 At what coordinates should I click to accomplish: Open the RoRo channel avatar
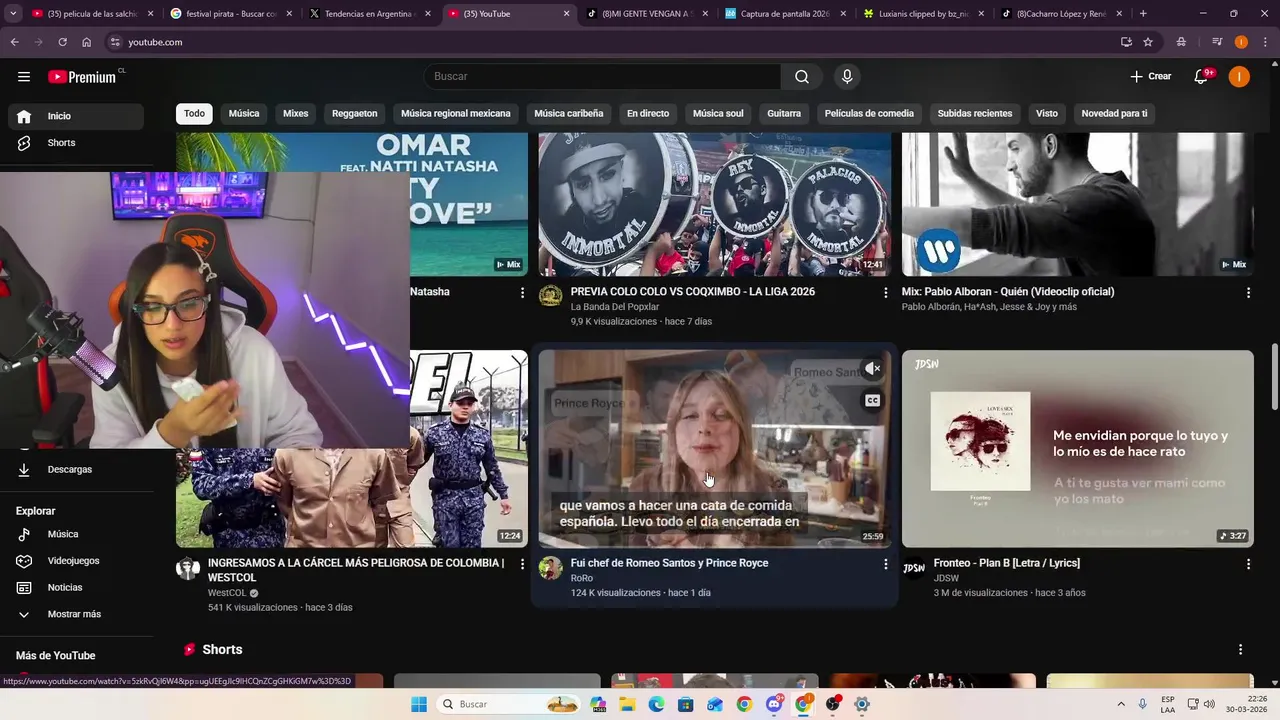pos(551,569)
